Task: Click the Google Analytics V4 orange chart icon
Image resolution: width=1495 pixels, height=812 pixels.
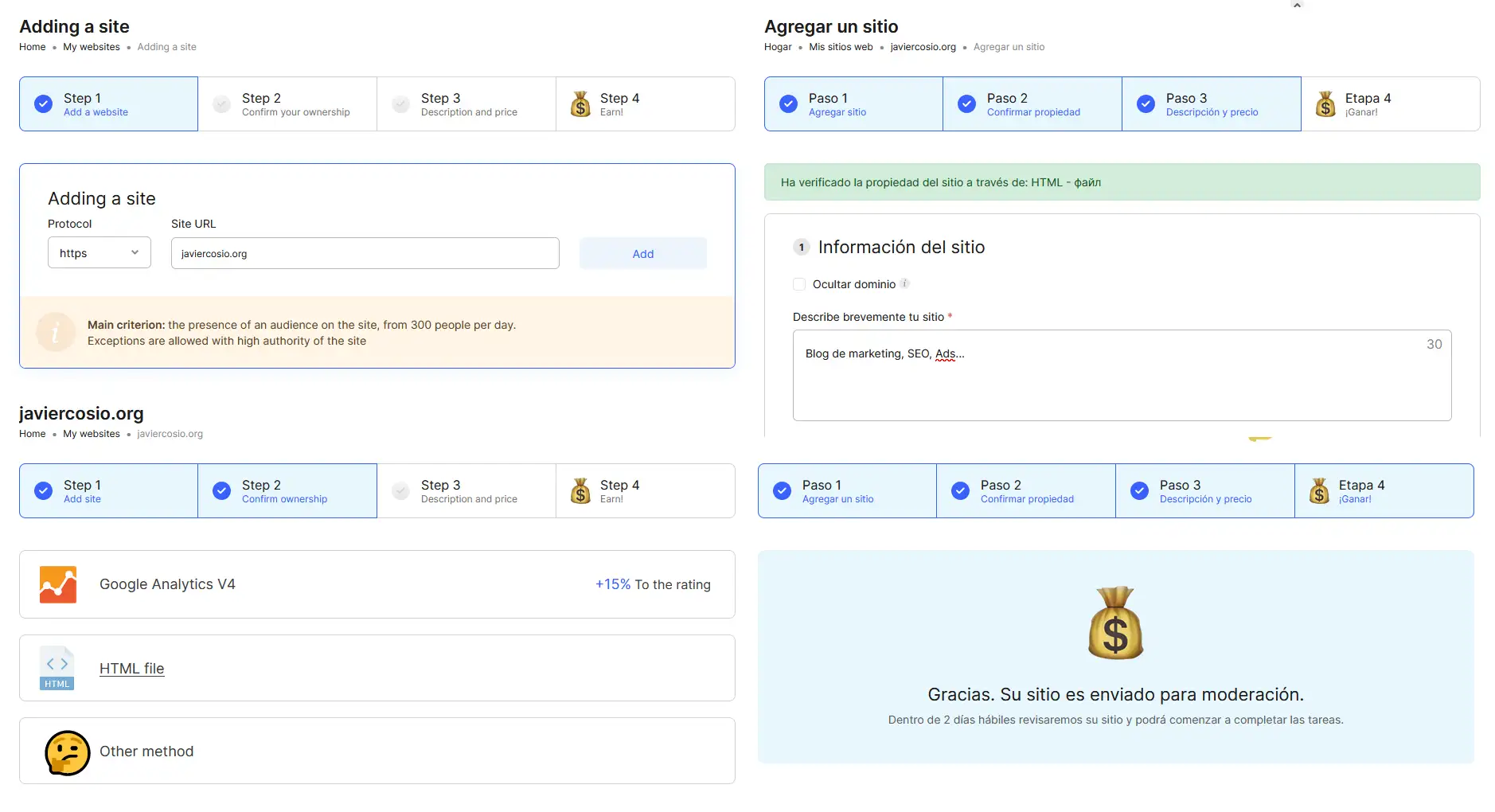Action: (x=58, y=584)
